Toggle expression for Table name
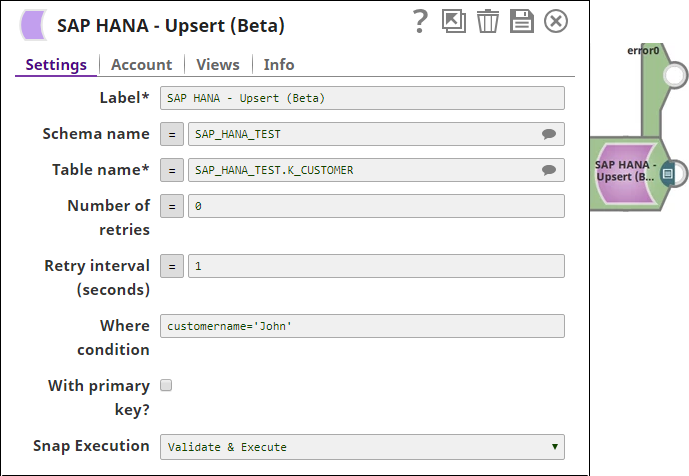The width and height of the screenshot is (689, 476). 172,170
